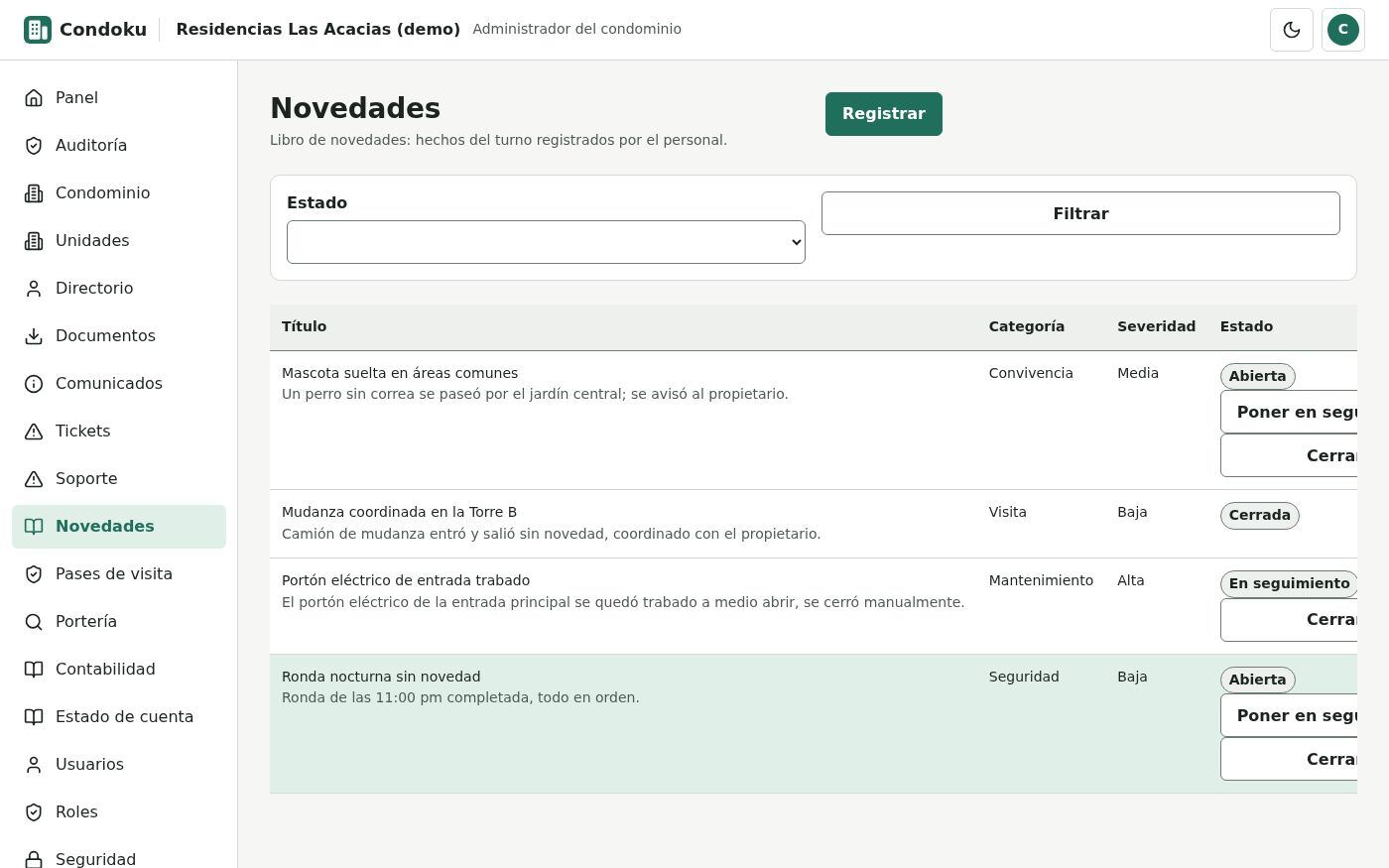This screenshot has width=1389, height=868.
Task: Click the house icon beside Panel
Action: point(34,97)
